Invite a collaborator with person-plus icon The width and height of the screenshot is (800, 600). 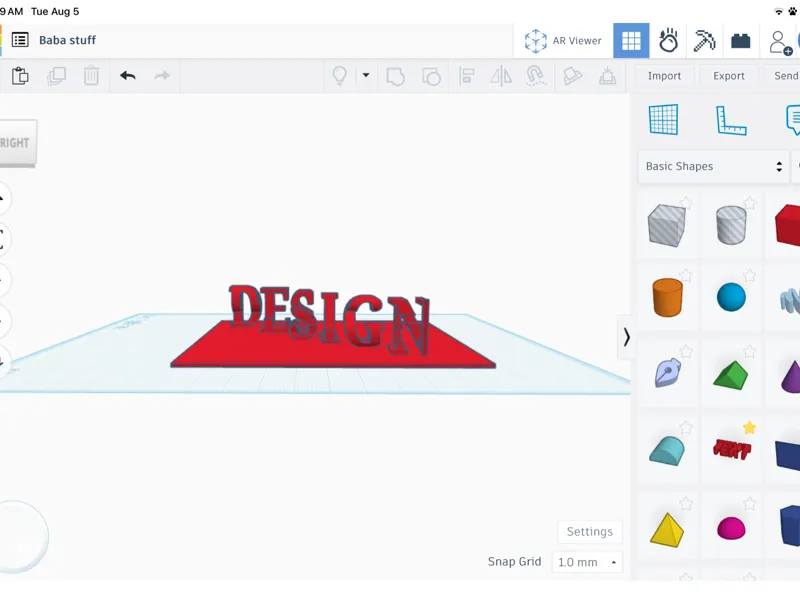click(780, 42)
